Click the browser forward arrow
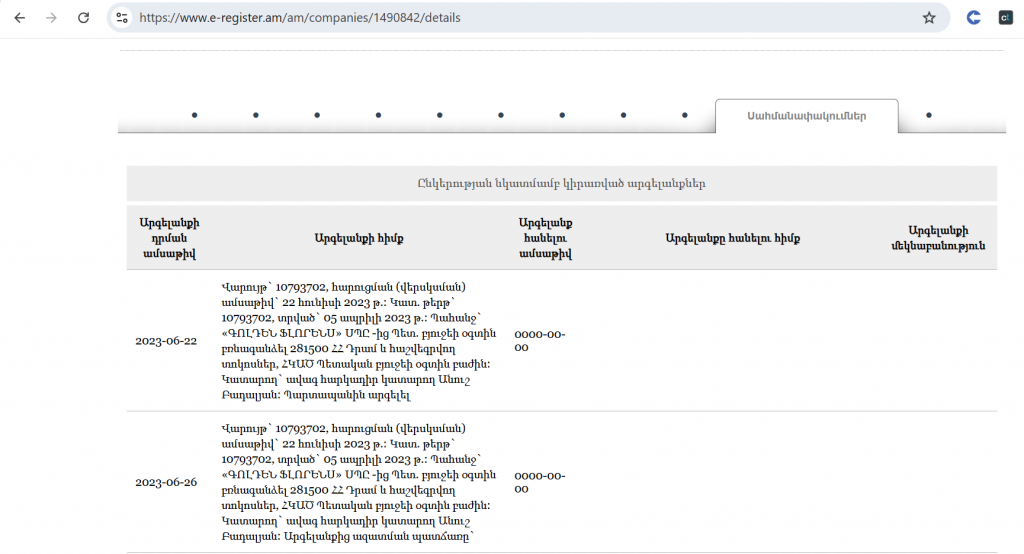Screen dimensions: 1024x554 tap(51, 18)
